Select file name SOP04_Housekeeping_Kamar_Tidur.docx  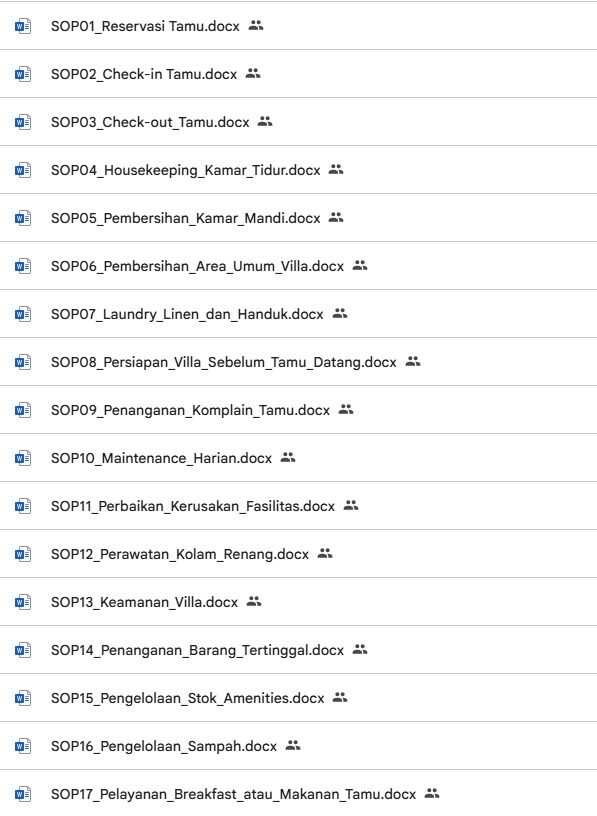[x=186, y=170]
